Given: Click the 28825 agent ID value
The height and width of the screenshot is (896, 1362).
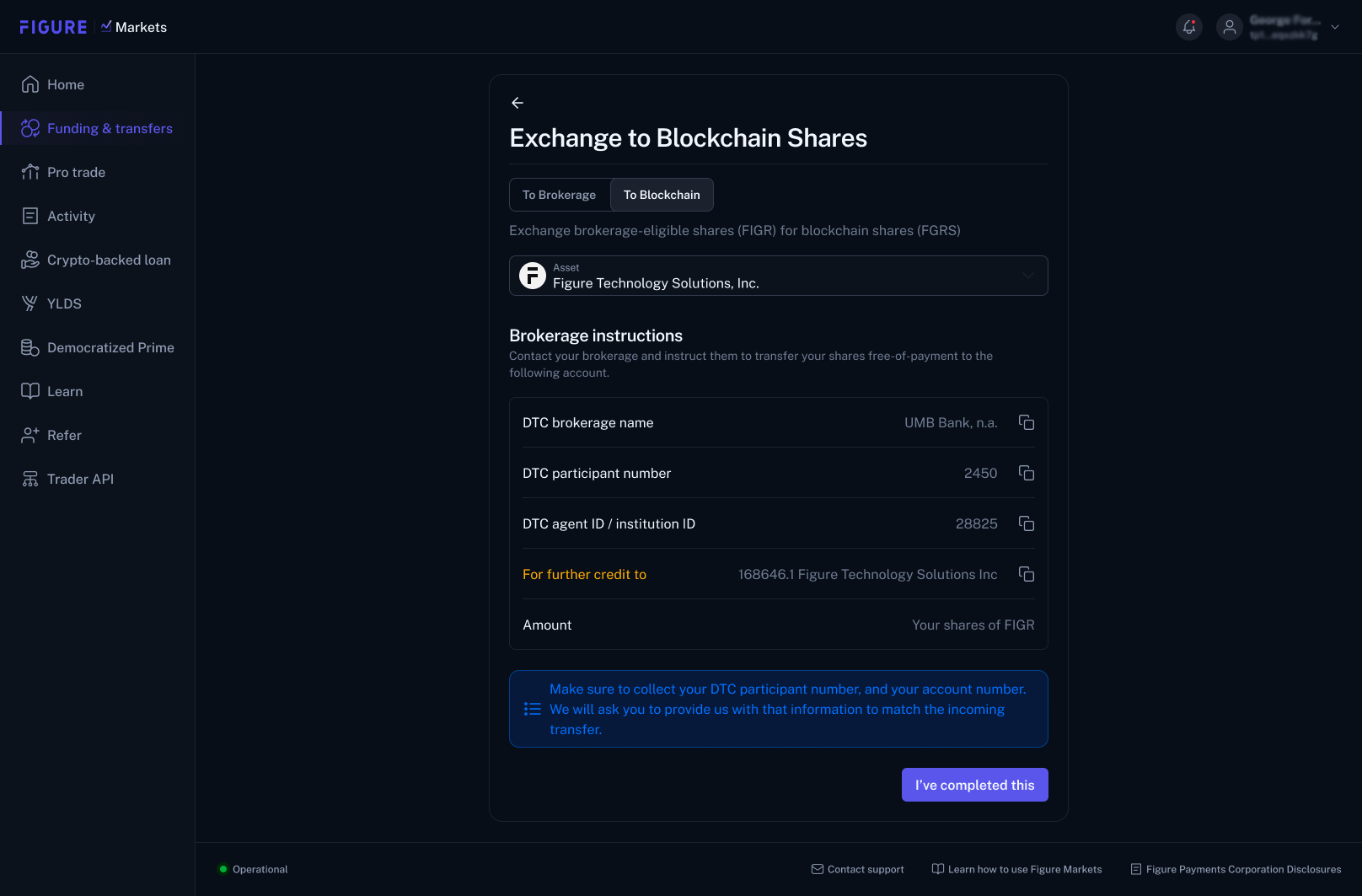Looking at the screenshot, I should pos(977,523).
